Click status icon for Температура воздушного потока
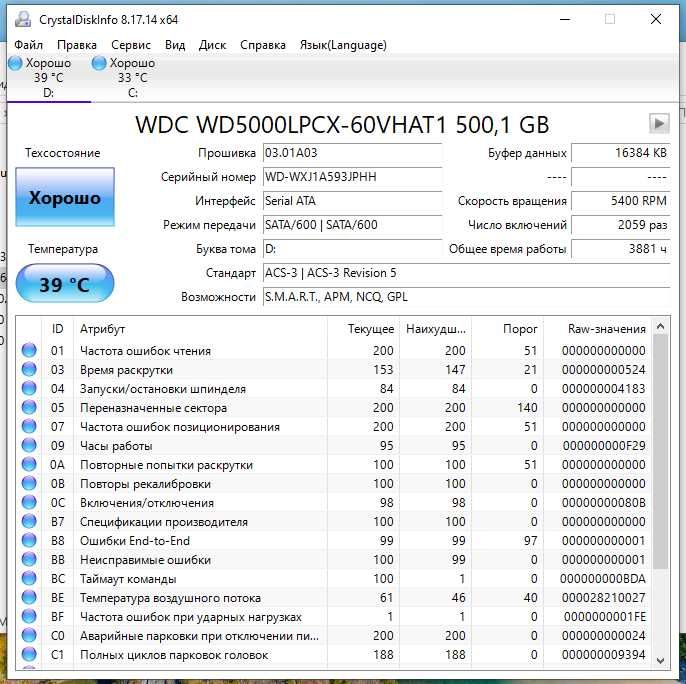This screenshot has height=684, width=686. [29, 597]
